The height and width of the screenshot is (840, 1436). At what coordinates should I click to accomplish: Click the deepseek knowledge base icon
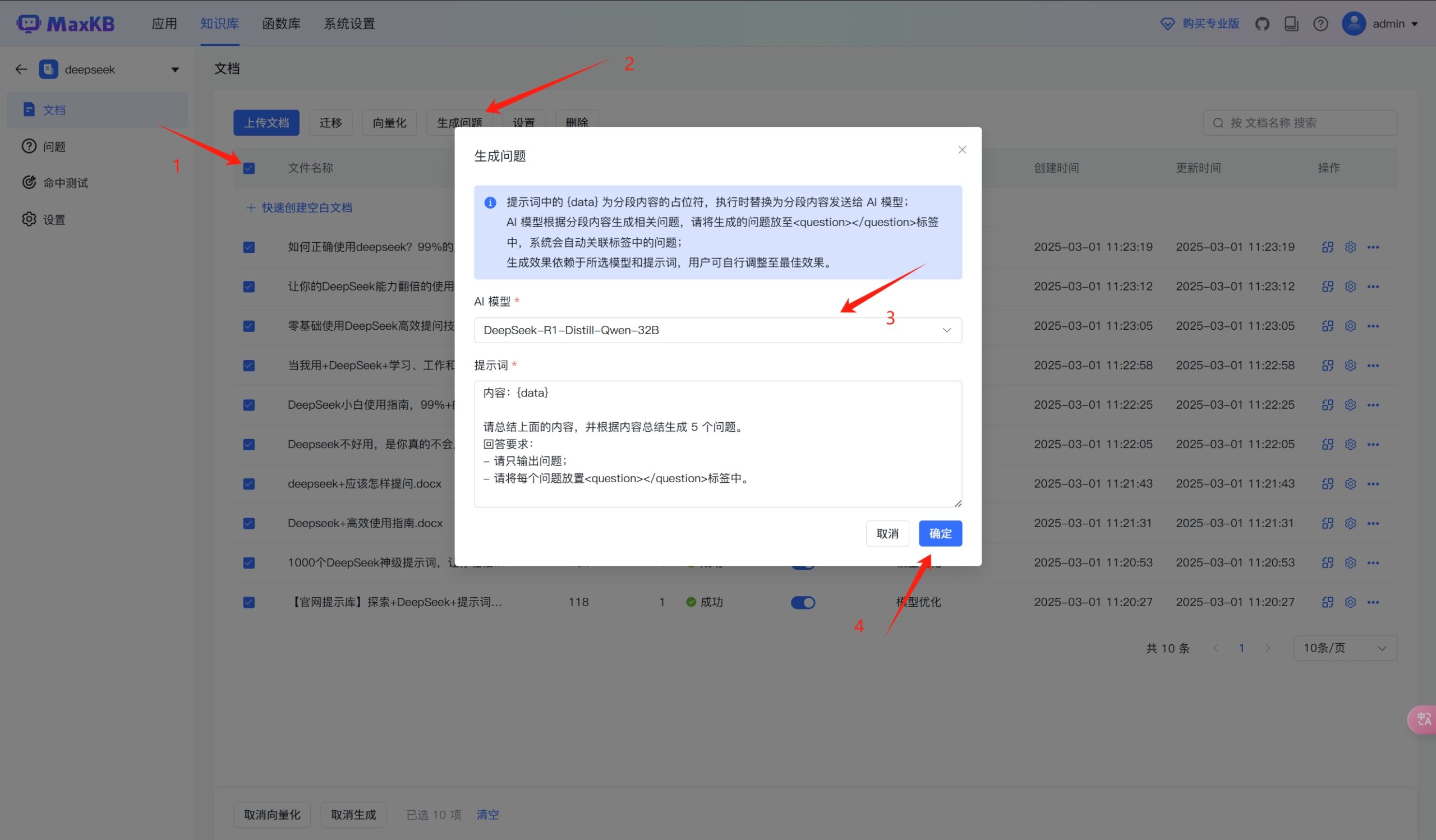pos(48,70)
